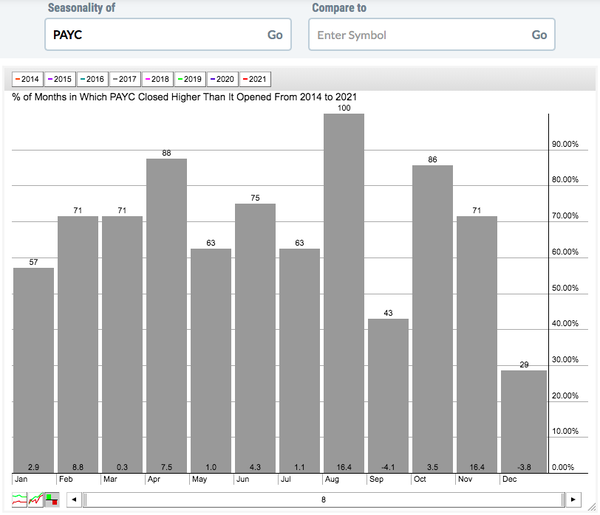
Task: Click the scrollbar left arrow
Action: 72,499
